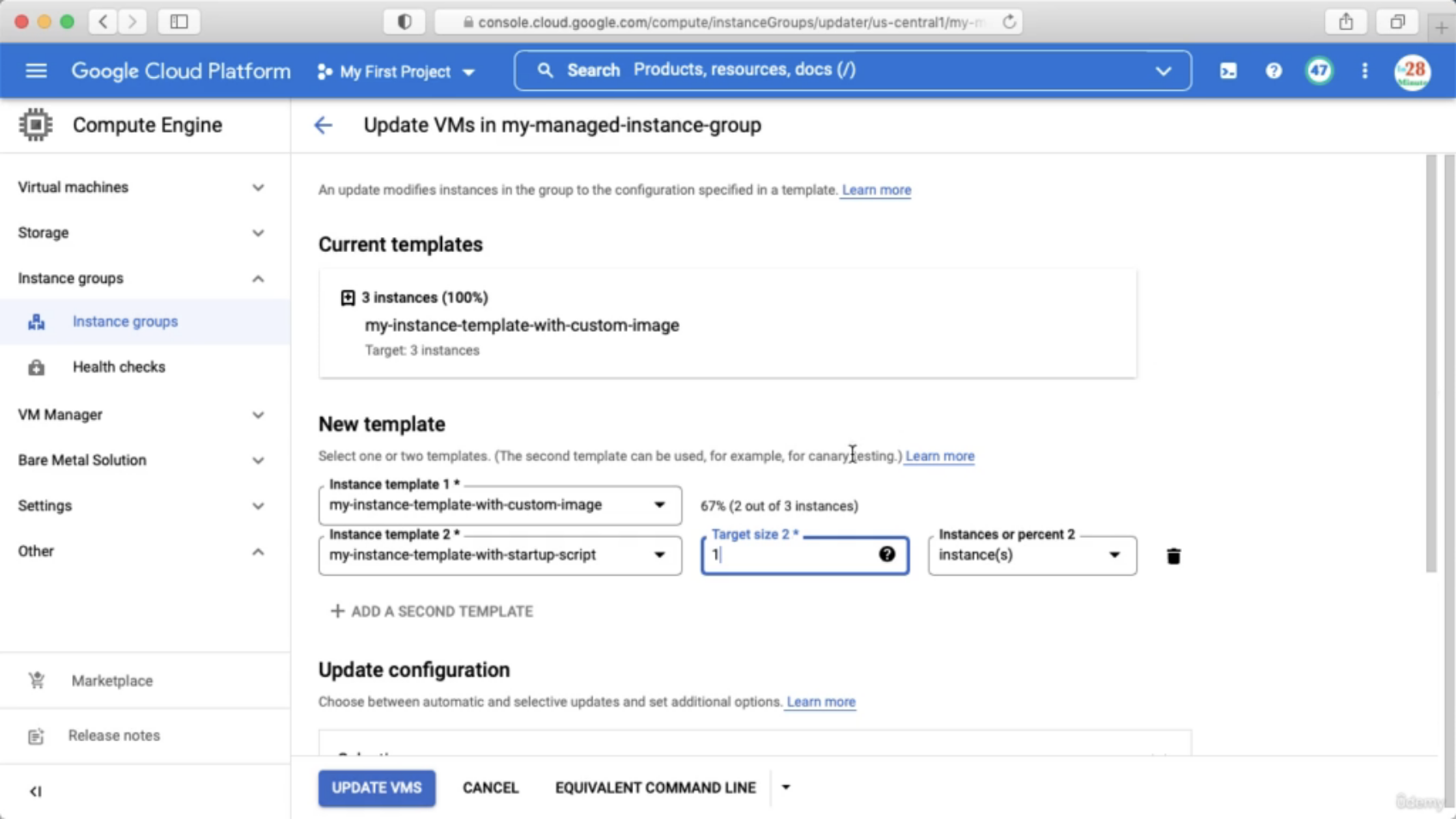This screenshot has width=1456, height=819.
Task: Go back in Safari browser history
Action: [103, 22]
